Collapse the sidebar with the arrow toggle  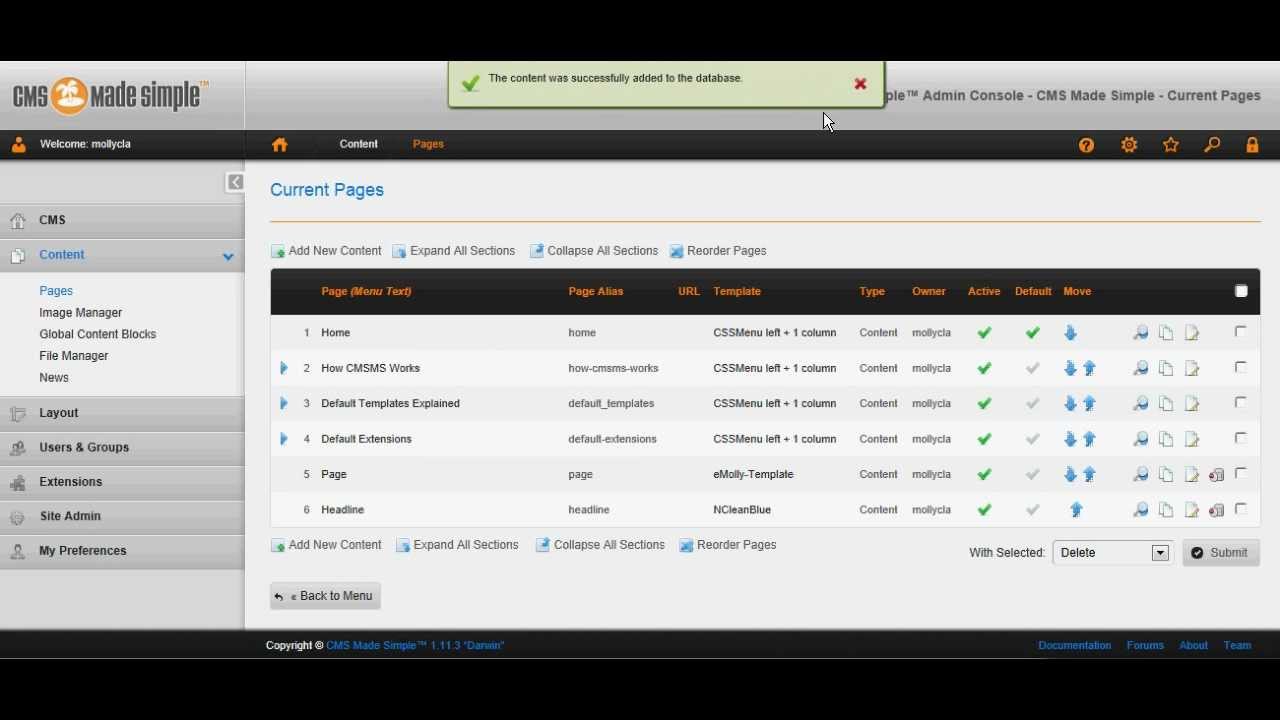coord(235,182)
